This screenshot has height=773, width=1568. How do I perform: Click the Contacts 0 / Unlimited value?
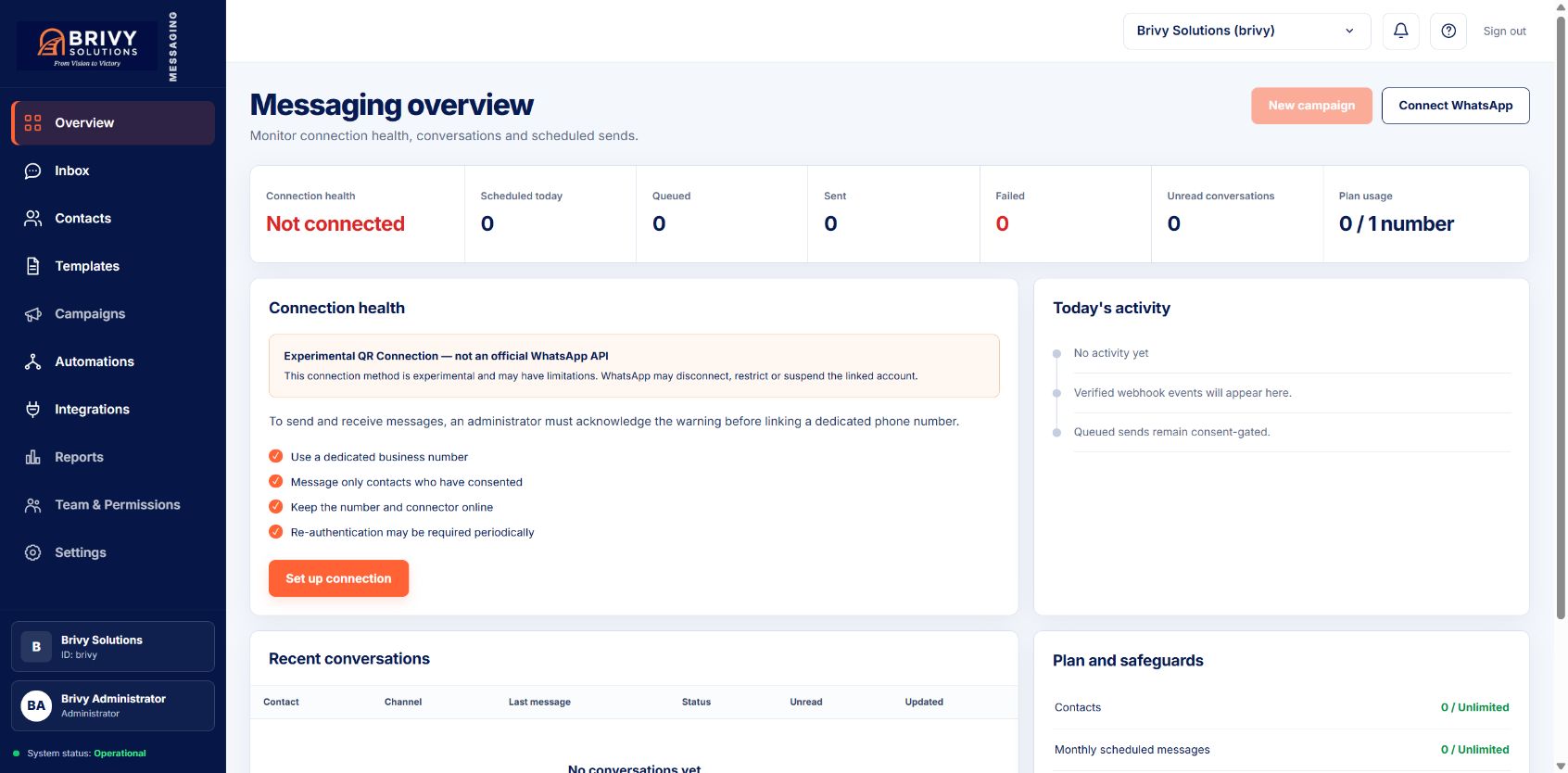coord(1474,707)
